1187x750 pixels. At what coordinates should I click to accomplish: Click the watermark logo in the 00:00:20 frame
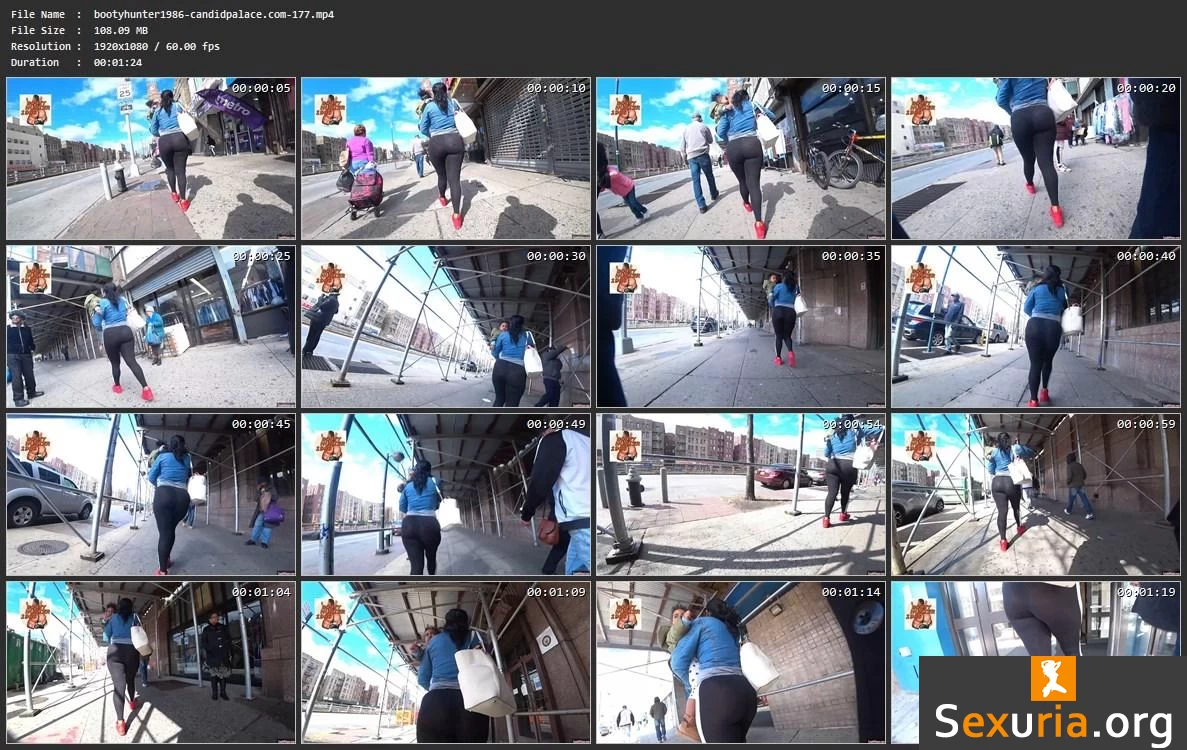point(920,109)
